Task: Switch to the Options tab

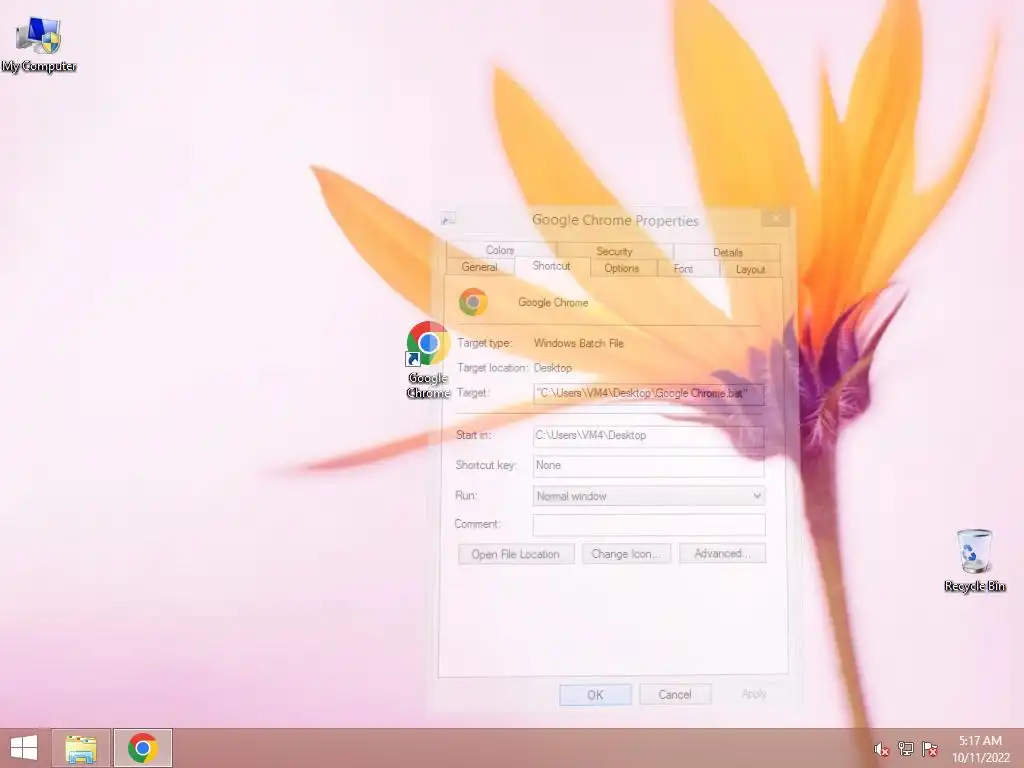Action: click(x=622, y=268)
